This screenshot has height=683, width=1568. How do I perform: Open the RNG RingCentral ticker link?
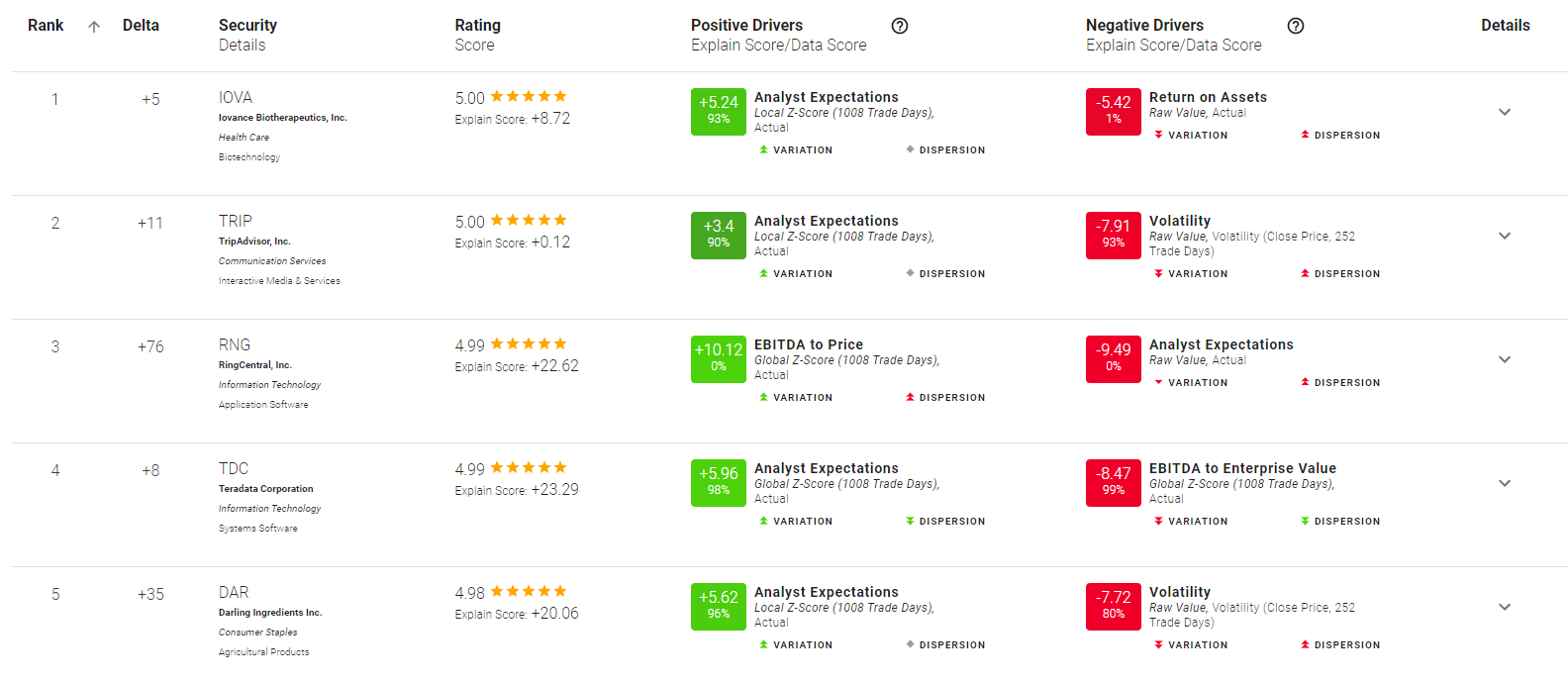235,344
